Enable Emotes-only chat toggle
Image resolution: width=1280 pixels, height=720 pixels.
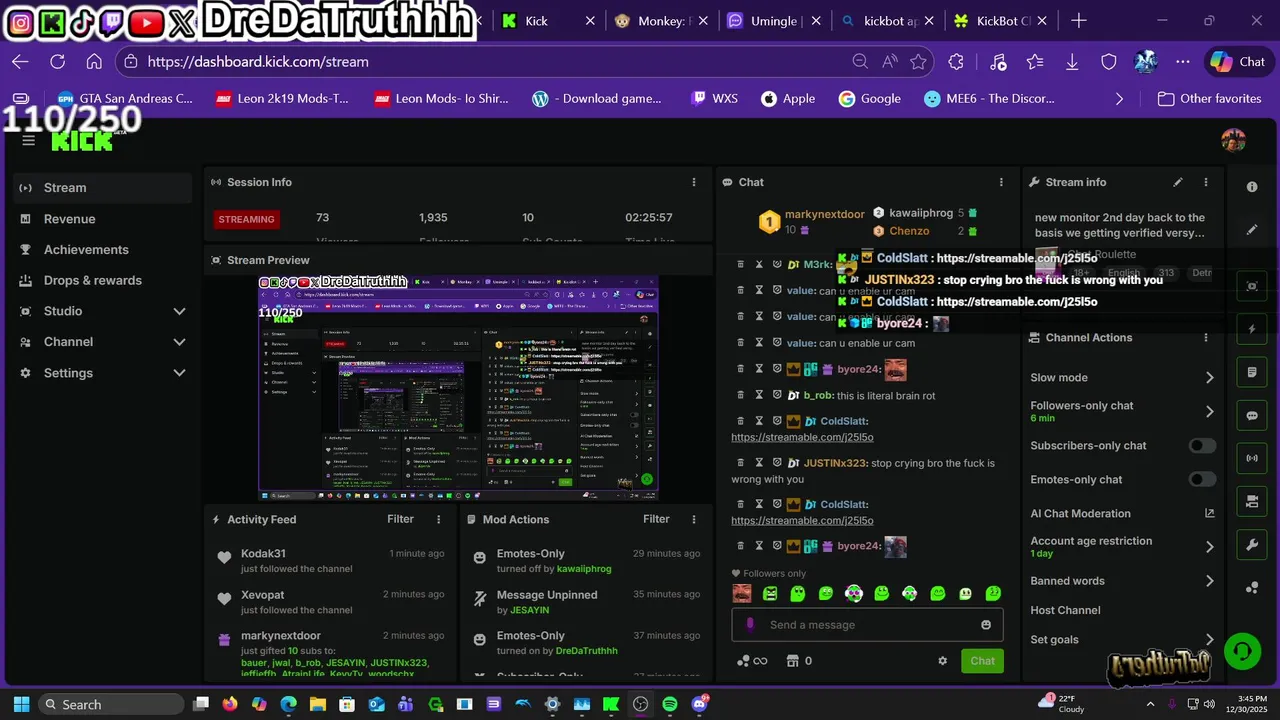coord(1202,480)
